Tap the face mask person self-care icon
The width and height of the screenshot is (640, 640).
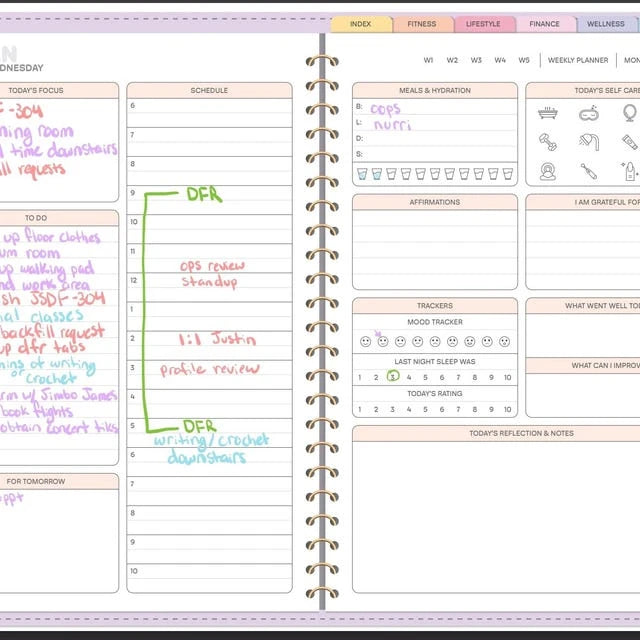pyautogui.click(x=548, y=171)
